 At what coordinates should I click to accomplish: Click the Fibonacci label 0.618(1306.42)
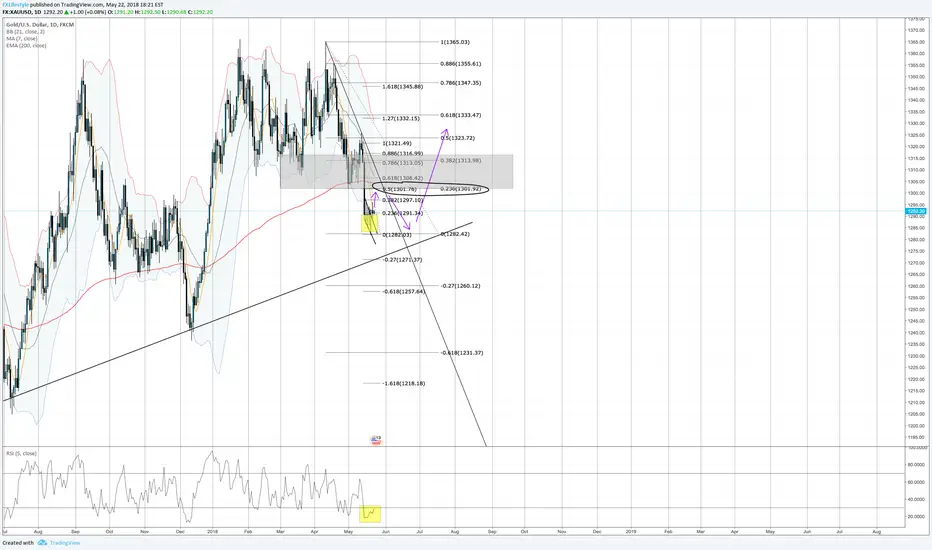(x=402, y=178)
